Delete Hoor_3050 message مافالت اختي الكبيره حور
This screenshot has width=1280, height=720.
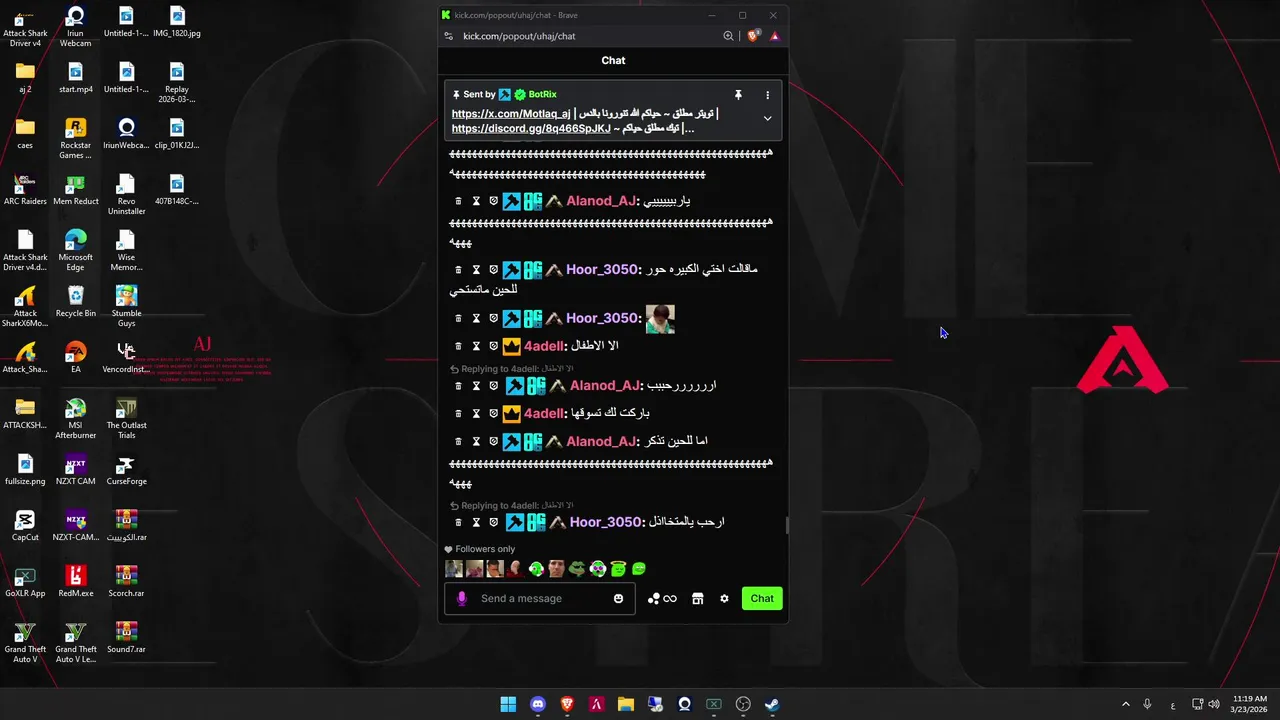(x=458, y=269)
